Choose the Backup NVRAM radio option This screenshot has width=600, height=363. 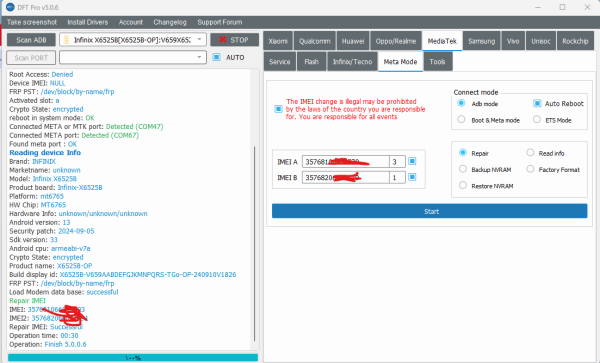tap(463, 169)
